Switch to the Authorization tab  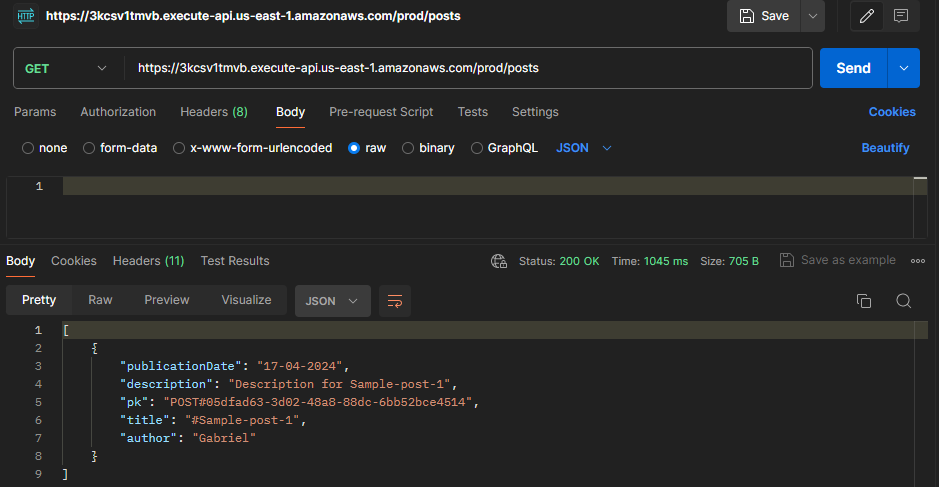tap(118, 112)
